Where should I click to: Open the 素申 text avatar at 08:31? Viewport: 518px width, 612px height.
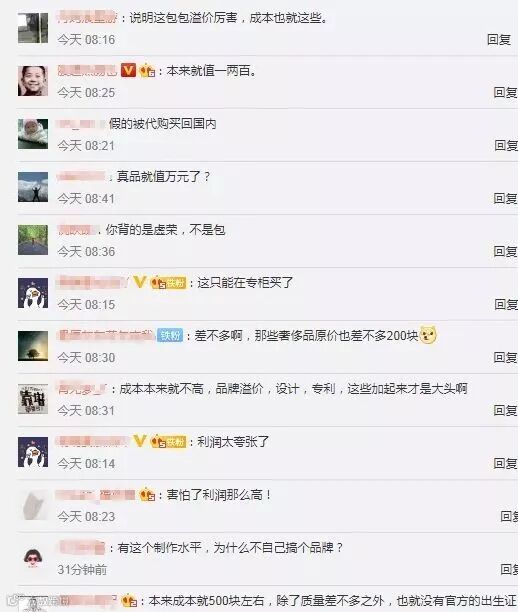coord(33,399)
